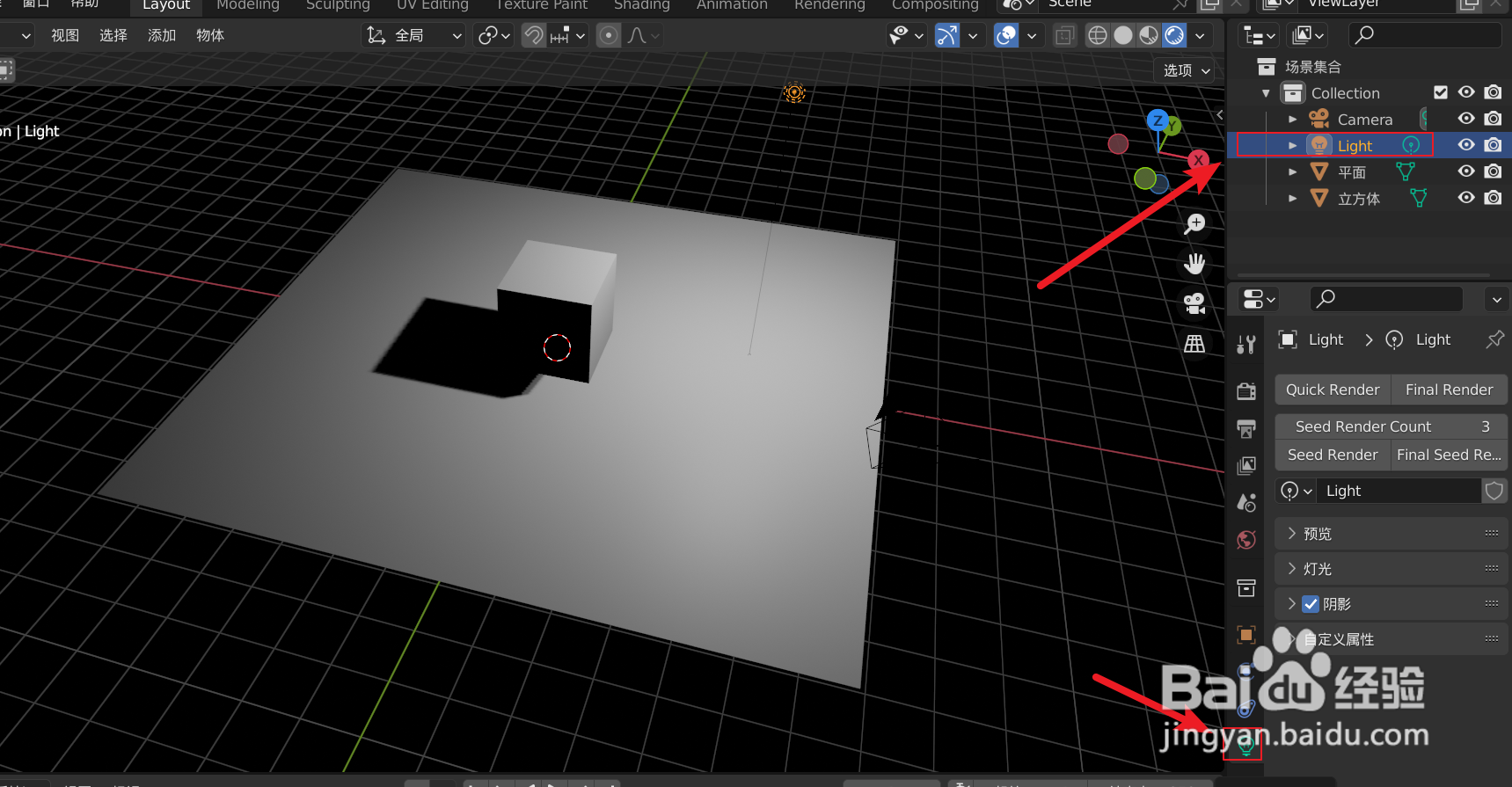1512x787 pixels.
Task: Click the outliner search field
Action: pyautogui.click(x=1424, y=35)
